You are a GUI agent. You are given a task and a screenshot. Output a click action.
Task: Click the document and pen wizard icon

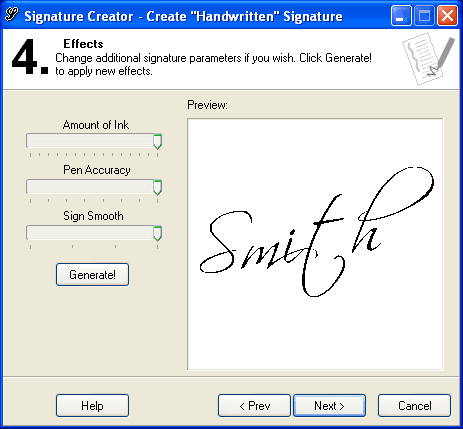pyautogui.click(x=429, y=58)
